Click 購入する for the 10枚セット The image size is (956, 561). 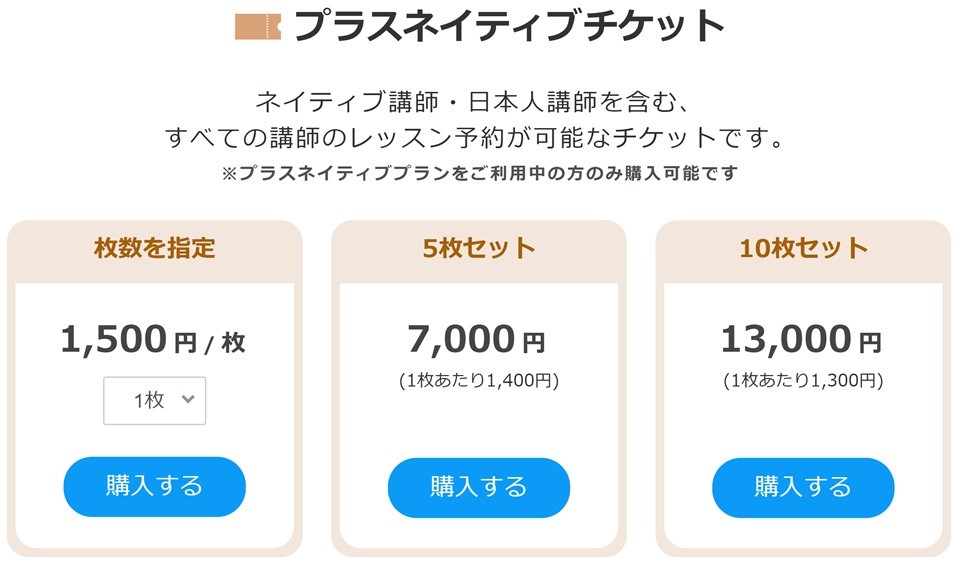click(x=803, y=487)
